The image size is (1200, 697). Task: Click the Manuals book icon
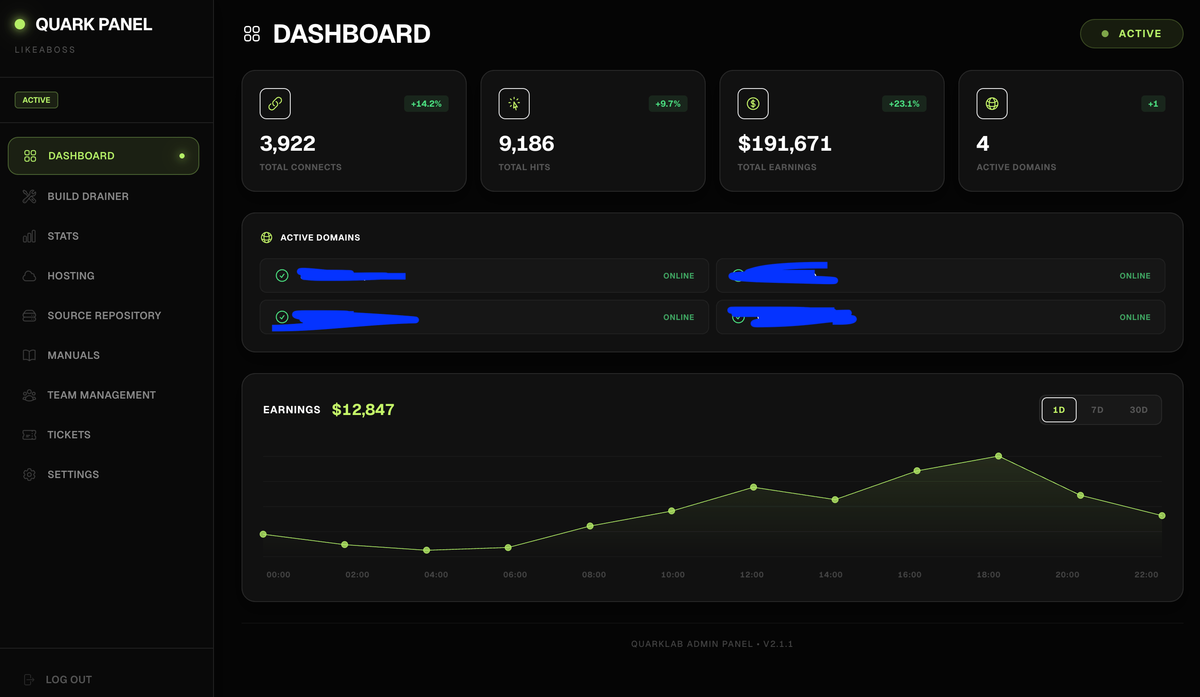pos(29,355)
